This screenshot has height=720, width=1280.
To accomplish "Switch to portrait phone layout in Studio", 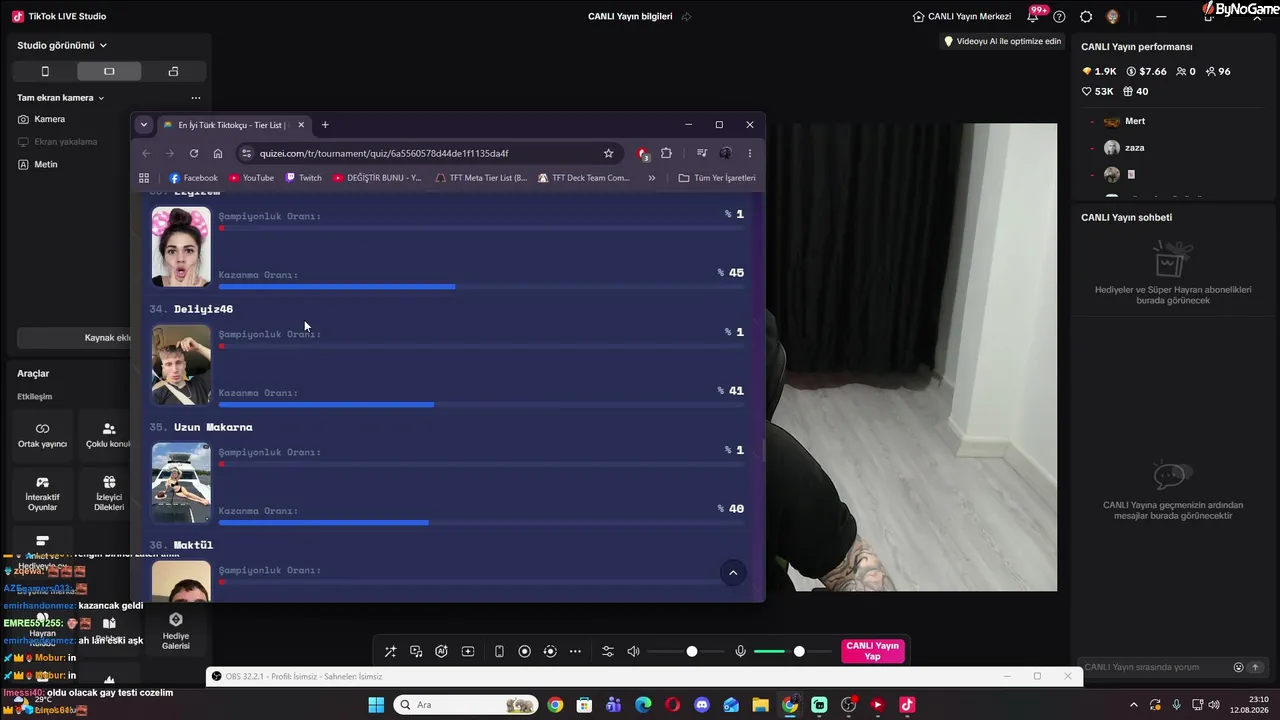I will [x=45, y=71].
